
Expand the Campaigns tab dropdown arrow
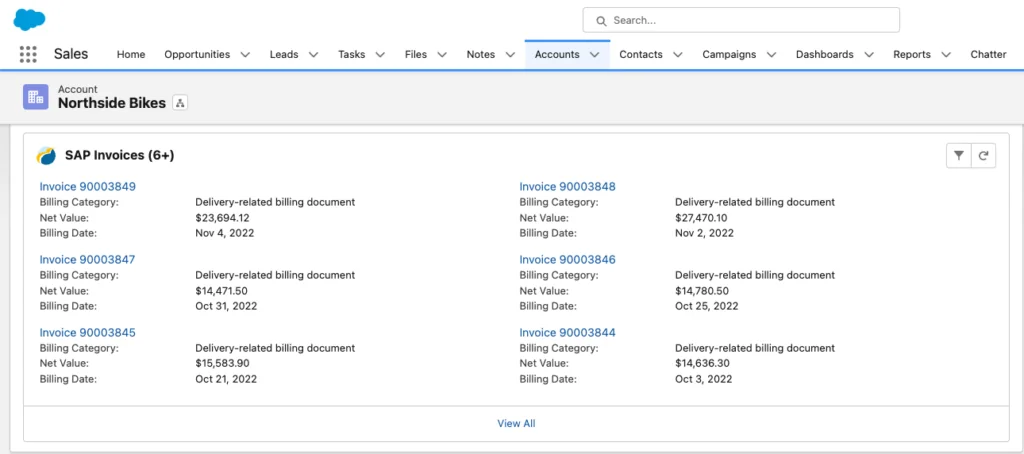(771, 55)
